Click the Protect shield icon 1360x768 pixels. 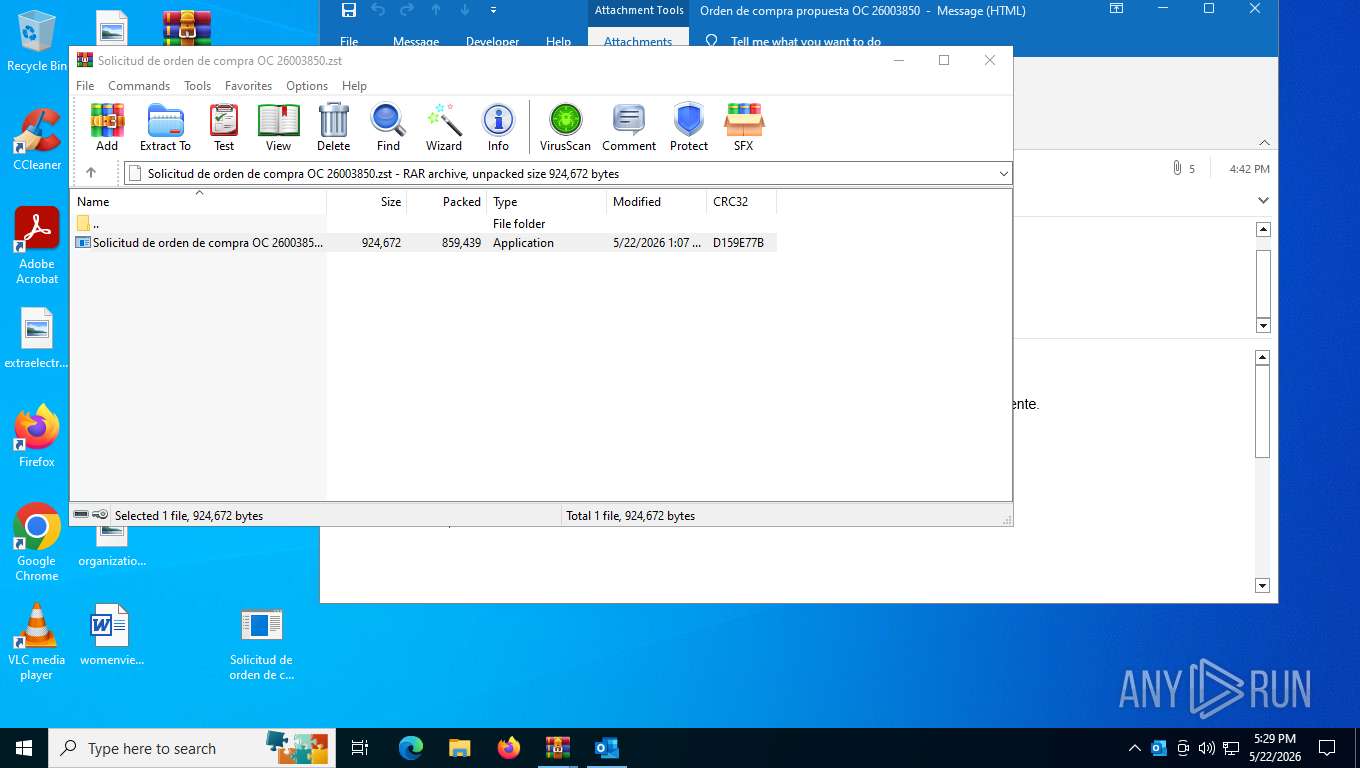point(689,127)
